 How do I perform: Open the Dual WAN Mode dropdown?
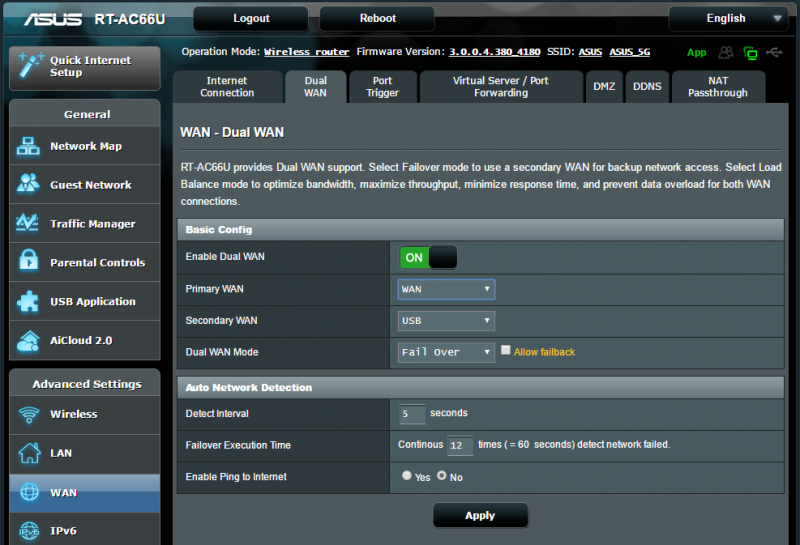[x=446, y=352]
